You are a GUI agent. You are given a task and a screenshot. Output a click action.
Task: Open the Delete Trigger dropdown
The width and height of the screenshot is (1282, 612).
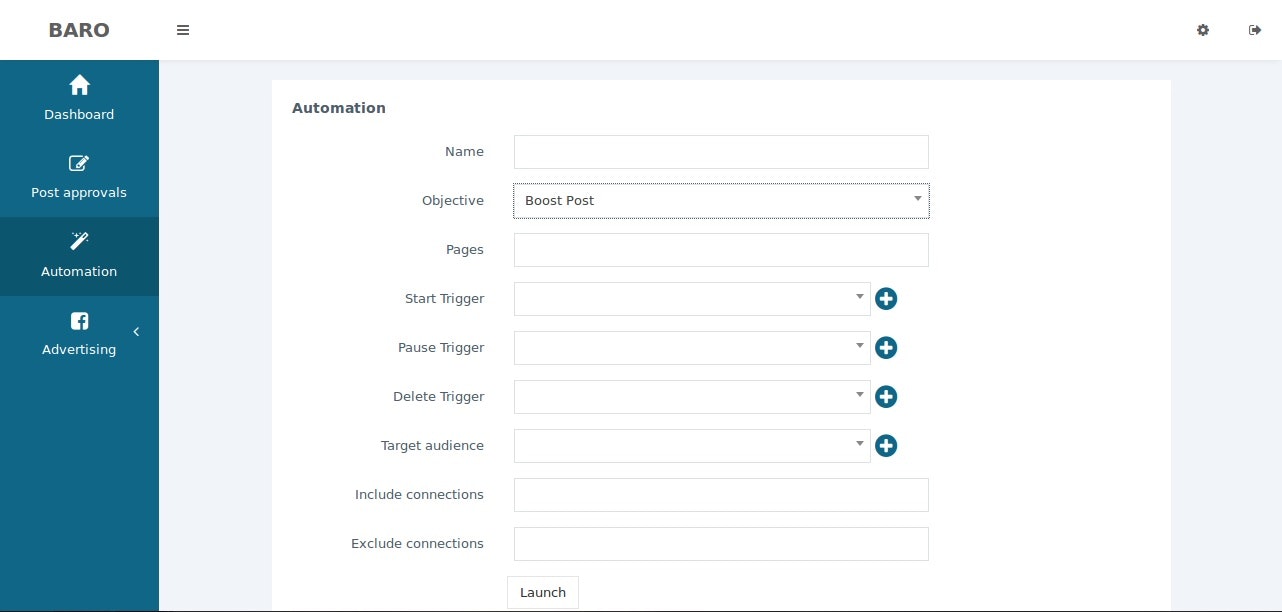coord(692,397)
